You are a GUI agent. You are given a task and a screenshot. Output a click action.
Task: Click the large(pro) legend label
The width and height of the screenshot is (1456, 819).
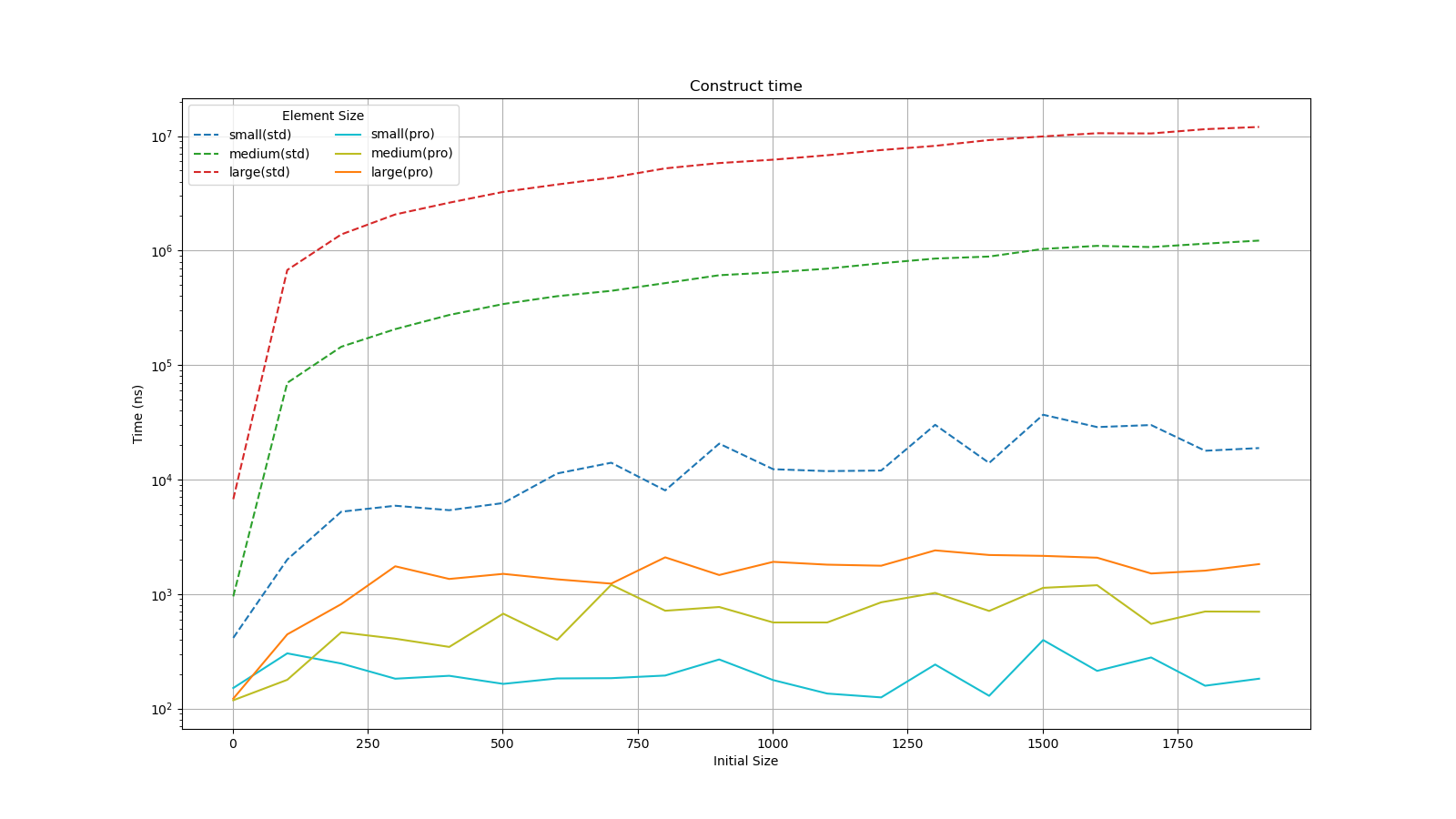point(401,172)
